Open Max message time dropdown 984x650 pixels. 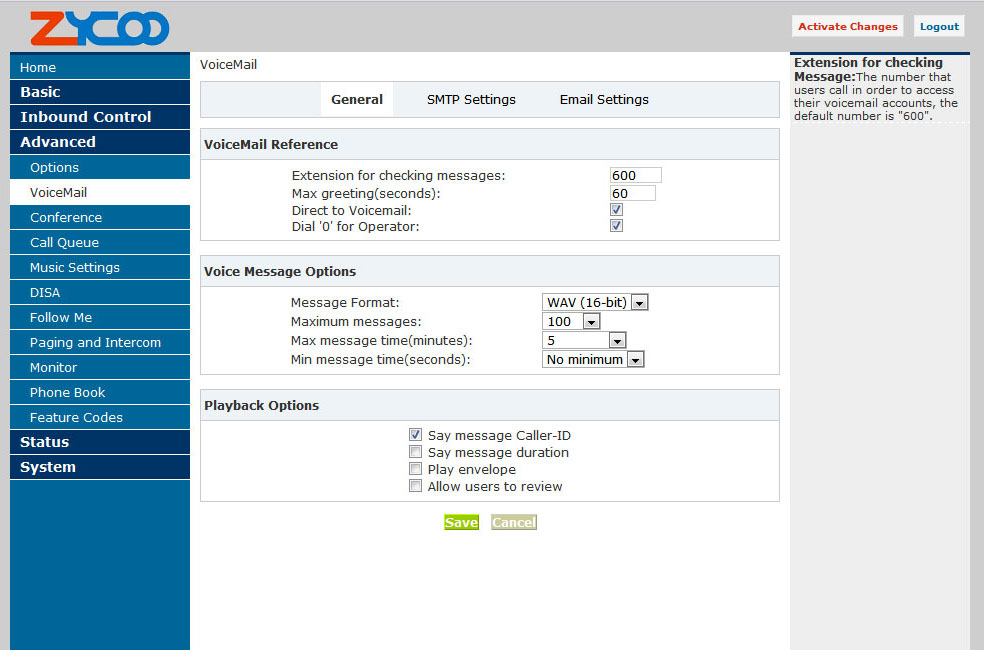pyautogui.click(x=584, y=341)
